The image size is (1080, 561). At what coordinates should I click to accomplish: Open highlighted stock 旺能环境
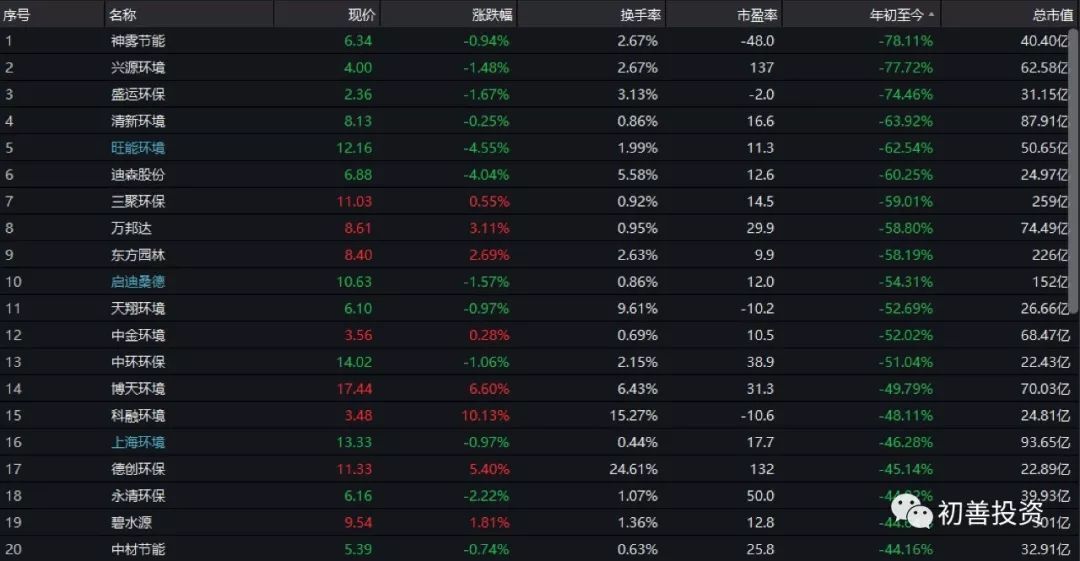138,148
